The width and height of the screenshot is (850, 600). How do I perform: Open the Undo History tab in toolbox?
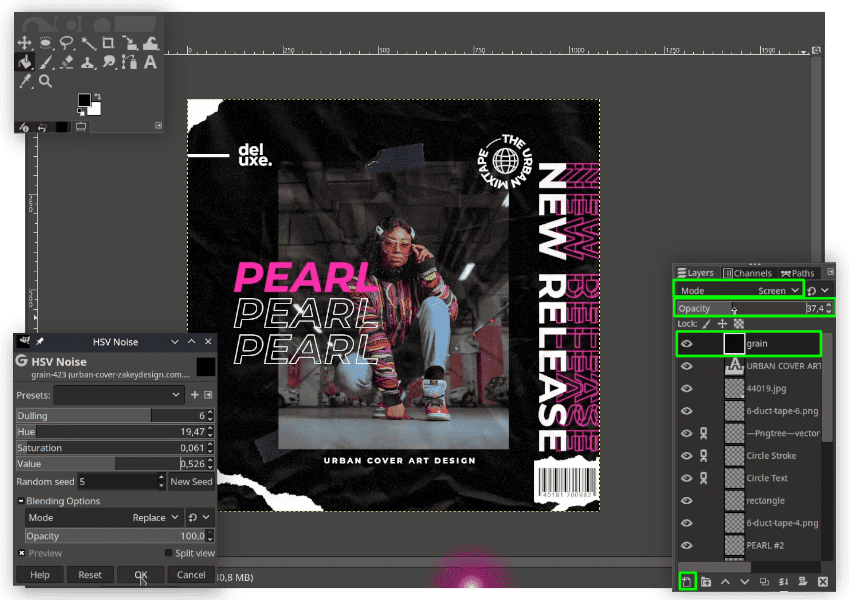[x=42, y=127]
